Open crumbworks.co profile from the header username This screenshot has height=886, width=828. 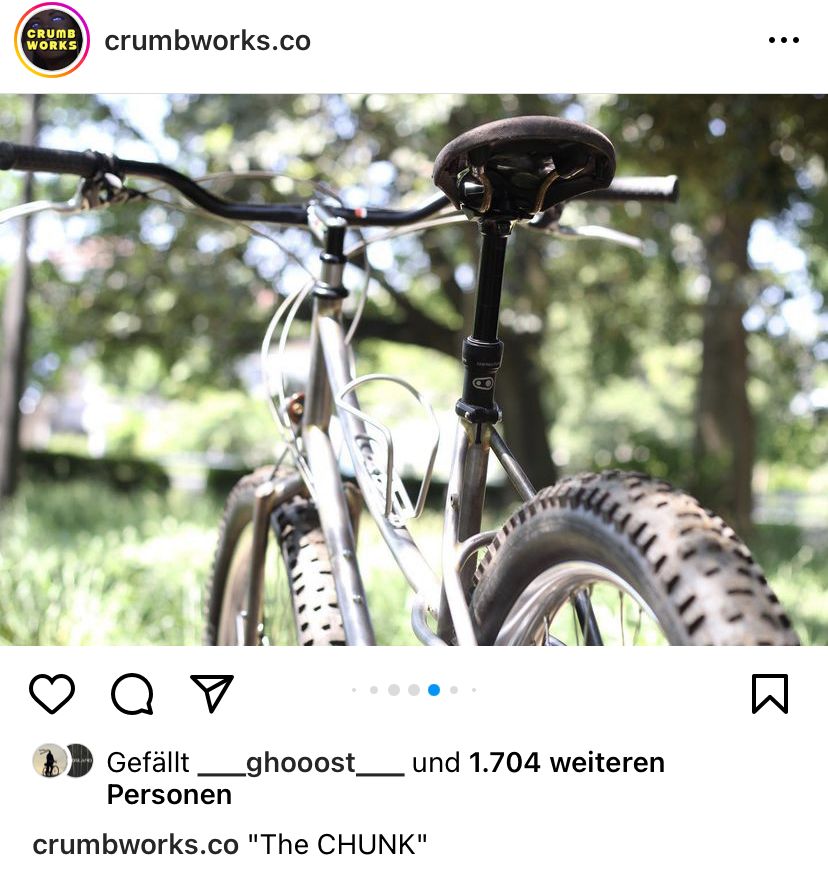(207, 41)
